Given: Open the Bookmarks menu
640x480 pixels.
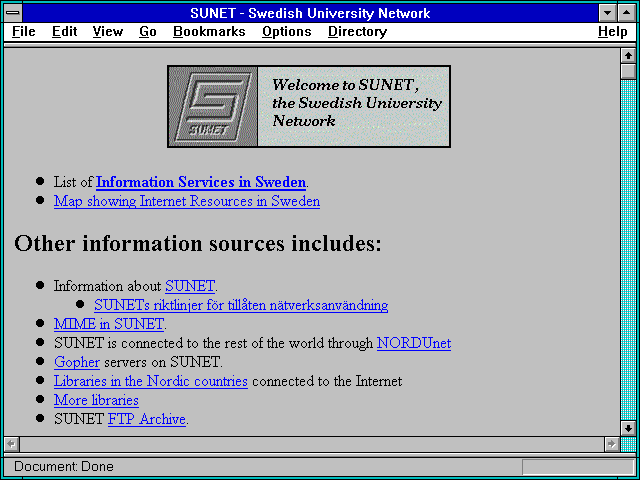Looking at the screenshot, I should click(x=209, y=32).
